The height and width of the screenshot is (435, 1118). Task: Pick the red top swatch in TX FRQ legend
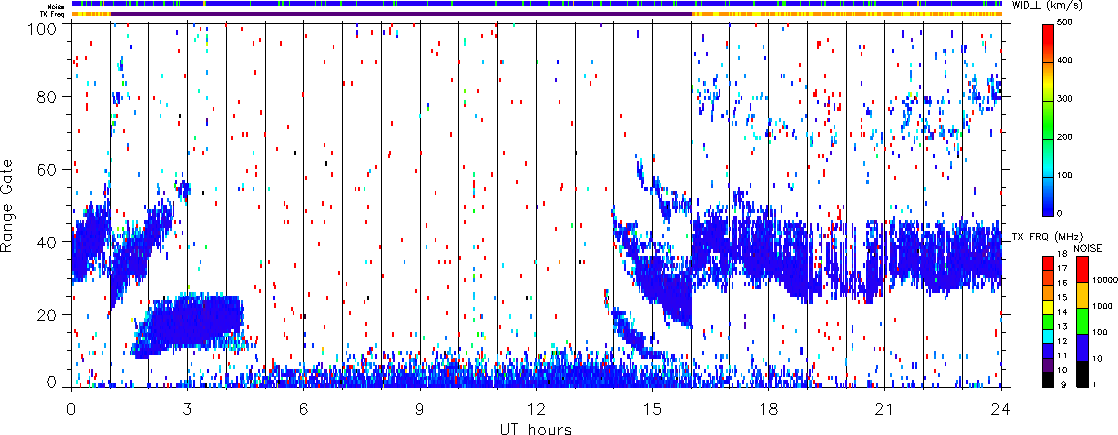pyautogui.click(x=1047, y=263)
